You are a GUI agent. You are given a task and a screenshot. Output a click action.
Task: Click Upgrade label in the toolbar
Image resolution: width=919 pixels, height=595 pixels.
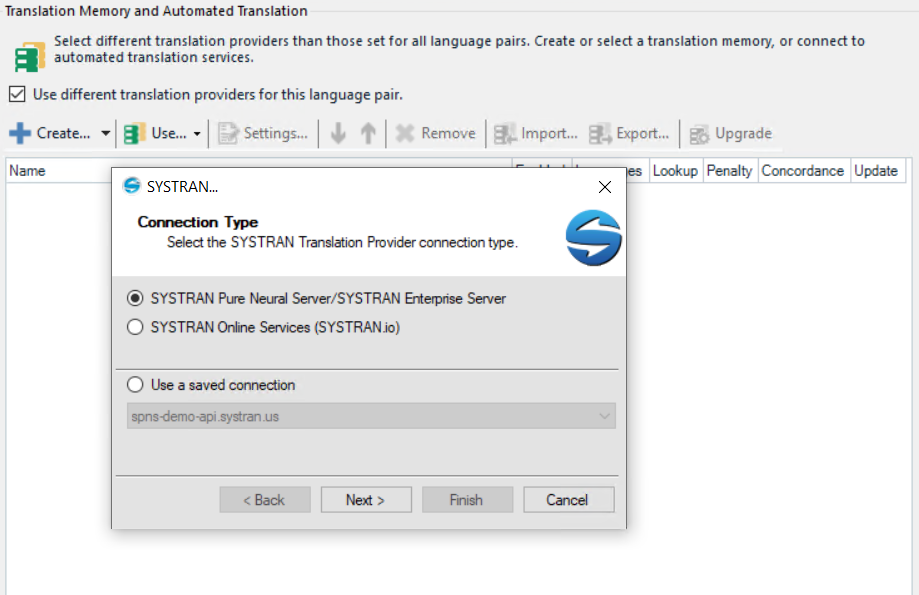pos(743,133)
